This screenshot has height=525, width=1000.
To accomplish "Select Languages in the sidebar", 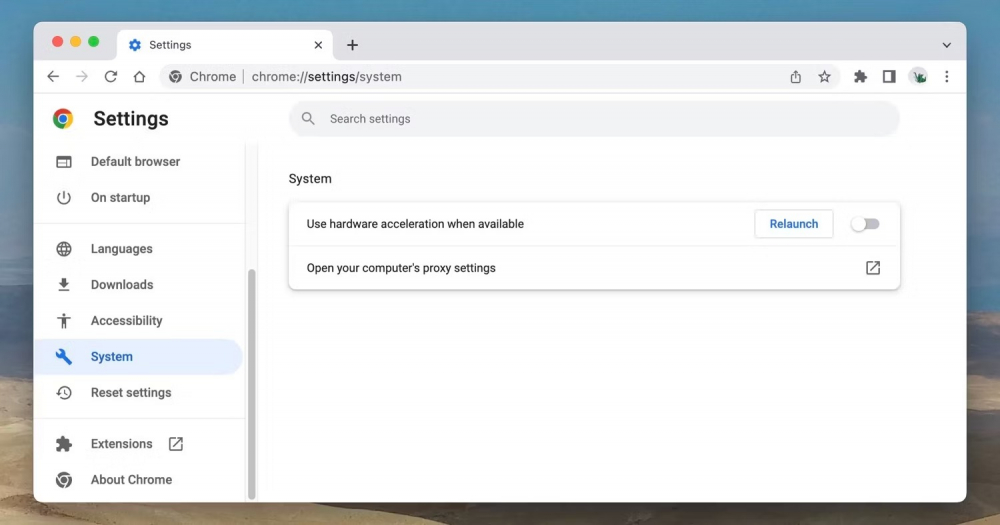I will [121, 249].
